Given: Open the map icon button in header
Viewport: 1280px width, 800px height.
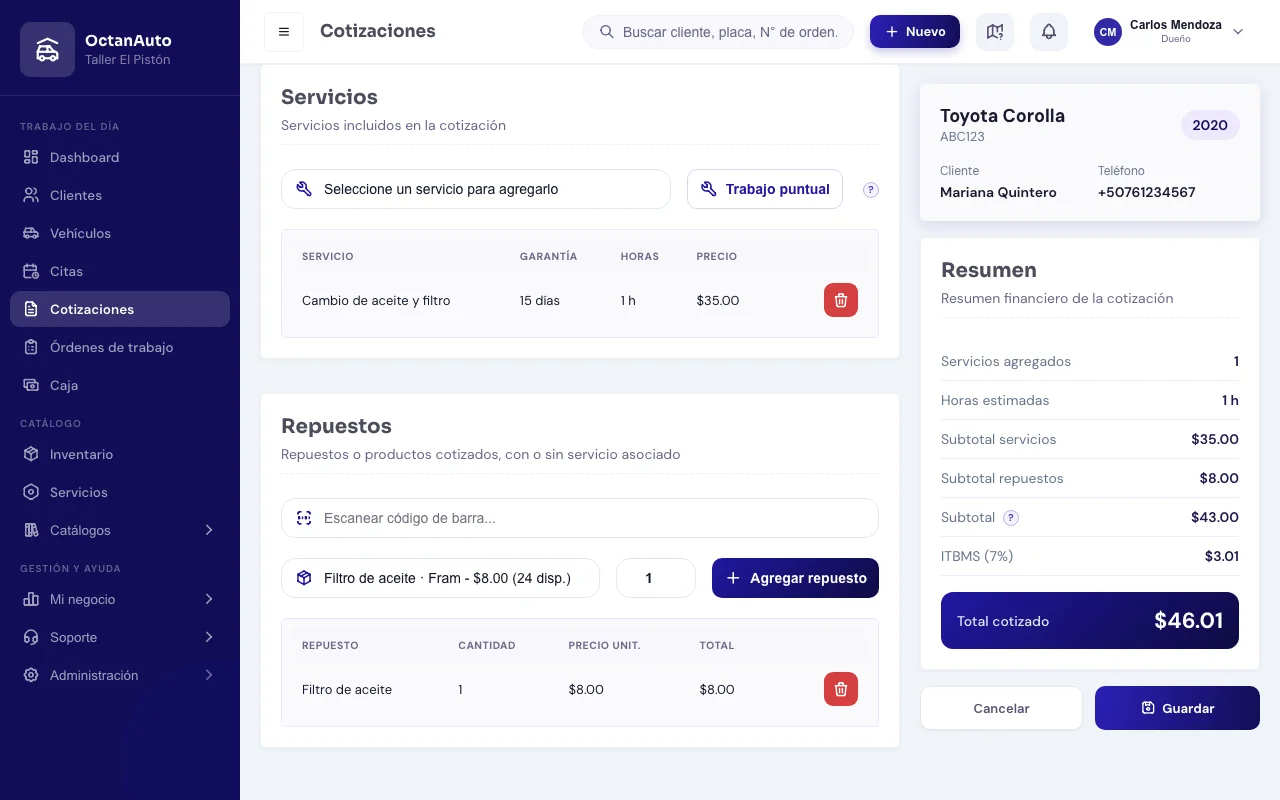Looking at the screenshot, I should point(995,32).
